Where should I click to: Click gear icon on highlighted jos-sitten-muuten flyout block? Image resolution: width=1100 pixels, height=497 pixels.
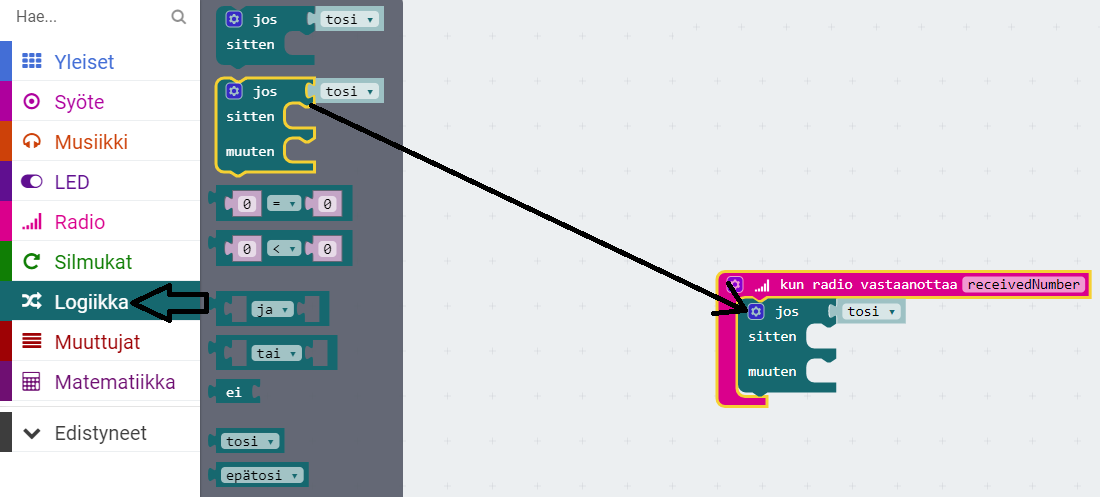coord(234,91)
